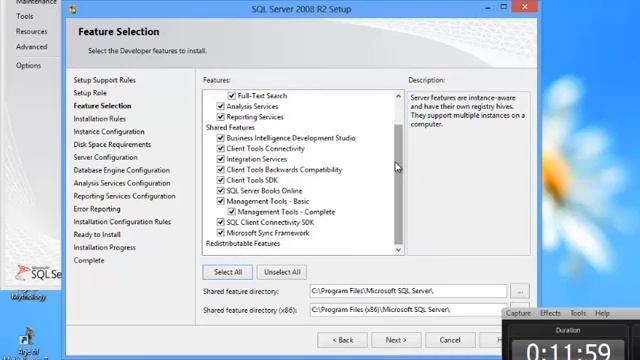Open Resources in Installation Center sidebar

(31, 31)
